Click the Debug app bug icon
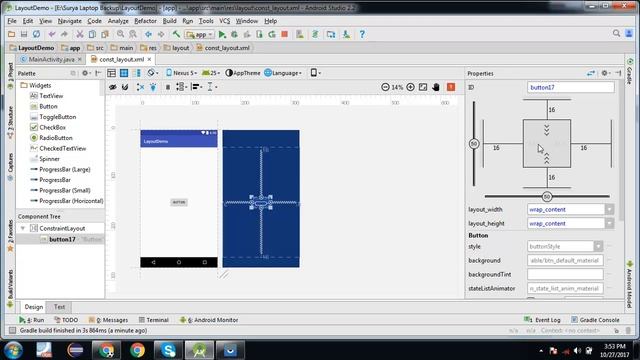Screen dimensions: 640x360 pyautogui.click(x=234, y=34)
